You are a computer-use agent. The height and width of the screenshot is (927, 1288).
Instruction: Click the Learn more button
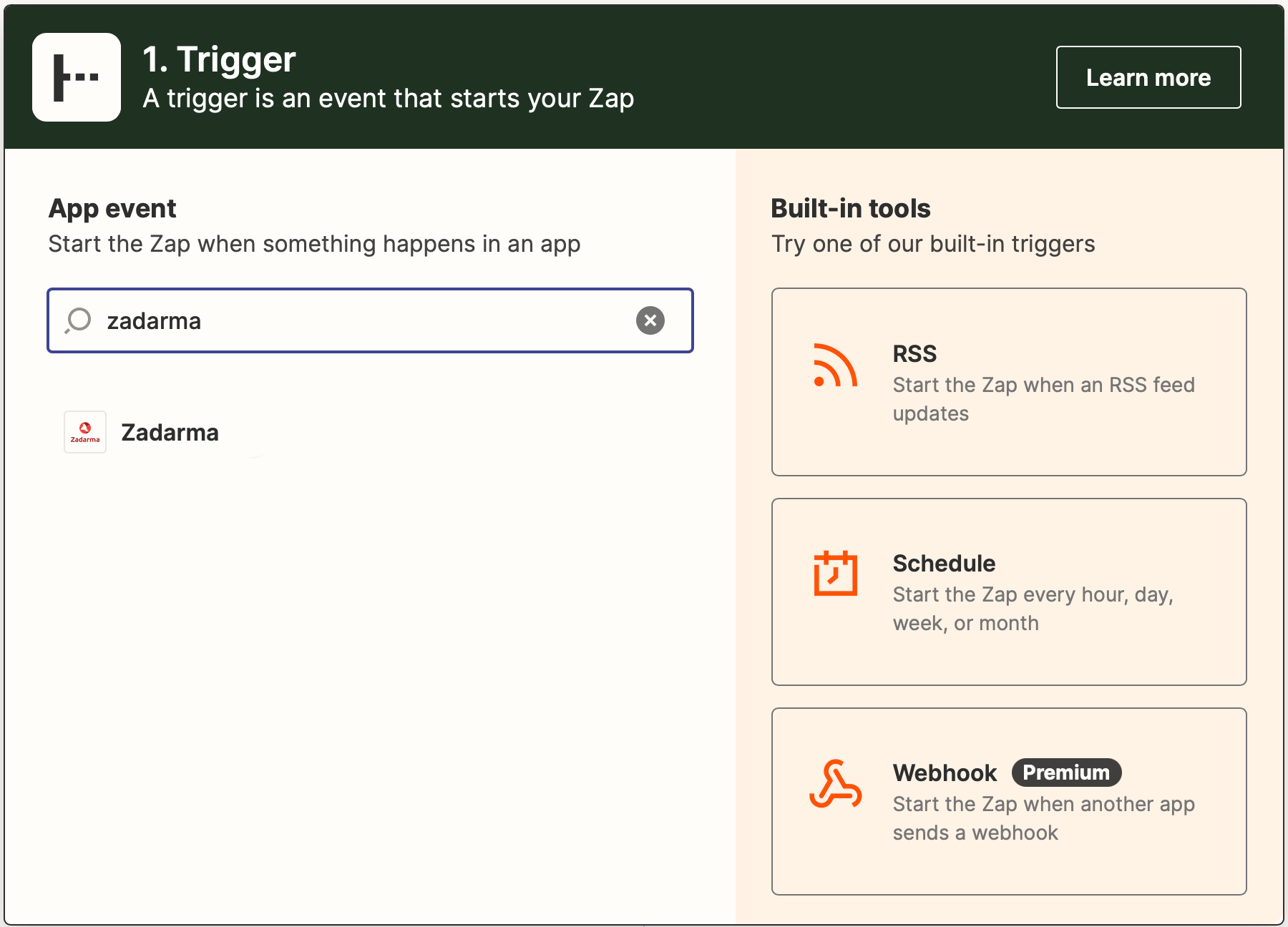1148,77
